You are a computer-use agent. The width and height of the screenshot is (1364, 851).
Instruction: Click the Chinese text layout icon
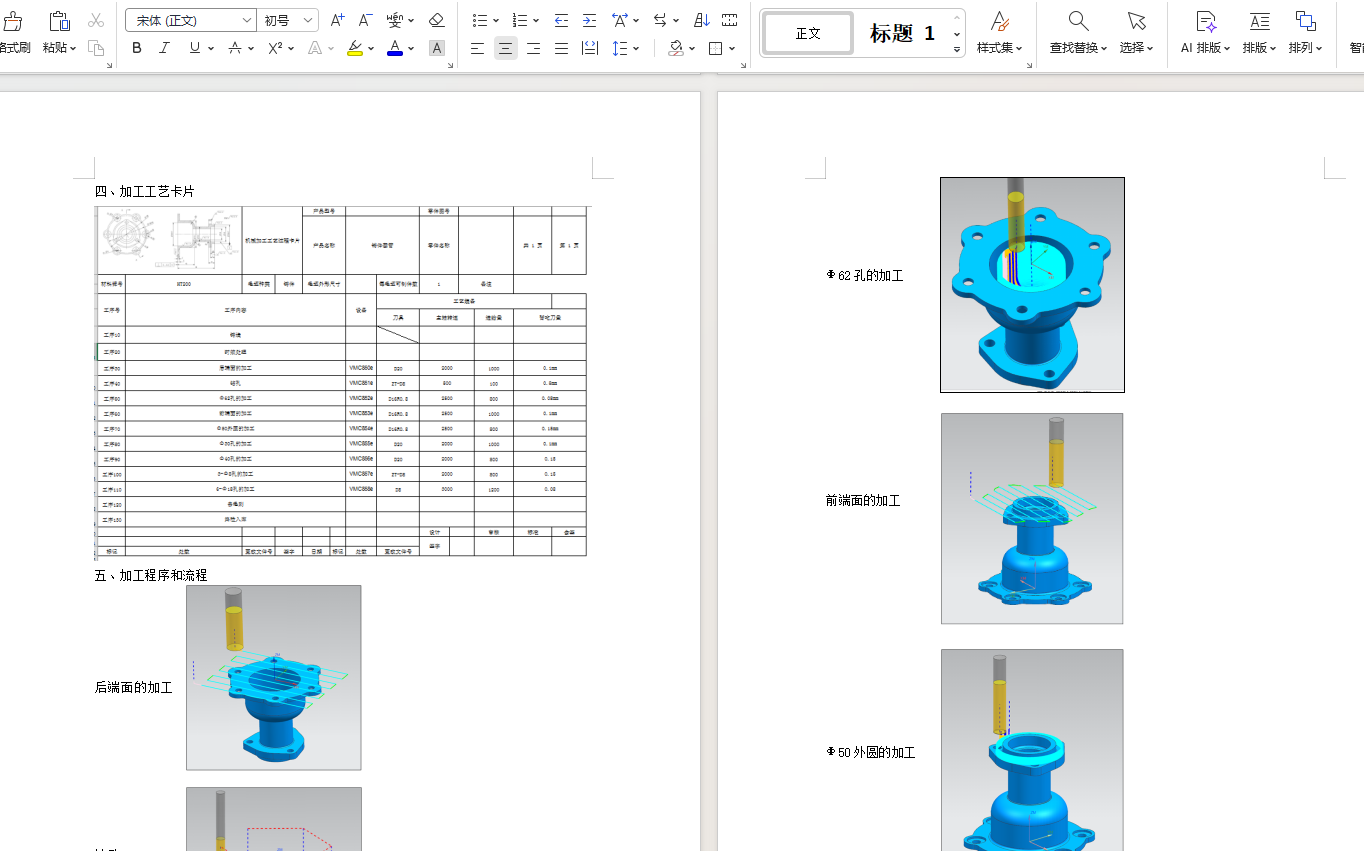pos(620,20)
